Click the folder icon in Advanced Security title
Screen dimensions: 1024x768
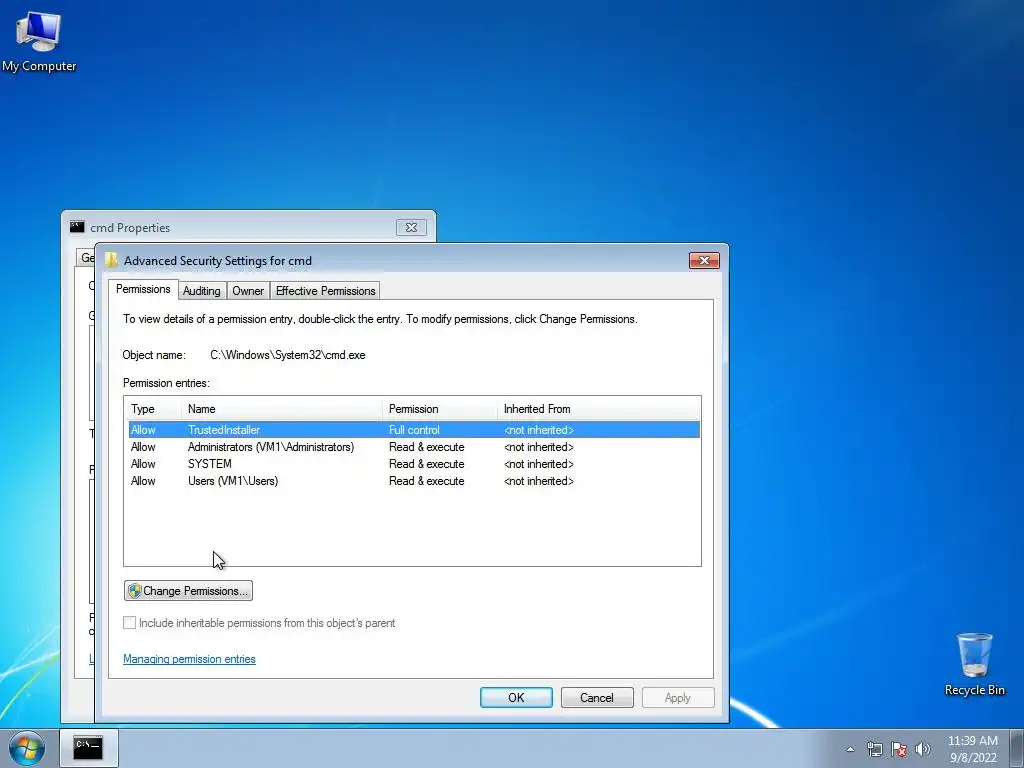(112, 261)
